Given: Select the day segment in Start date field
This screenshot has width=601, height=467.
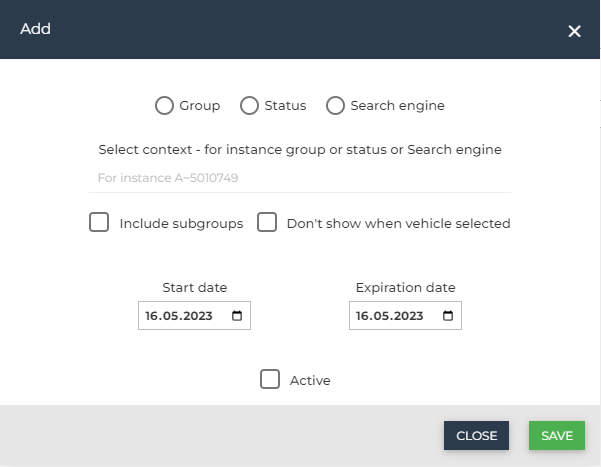Looking at the screenshot, I should [x=151, y=316].
